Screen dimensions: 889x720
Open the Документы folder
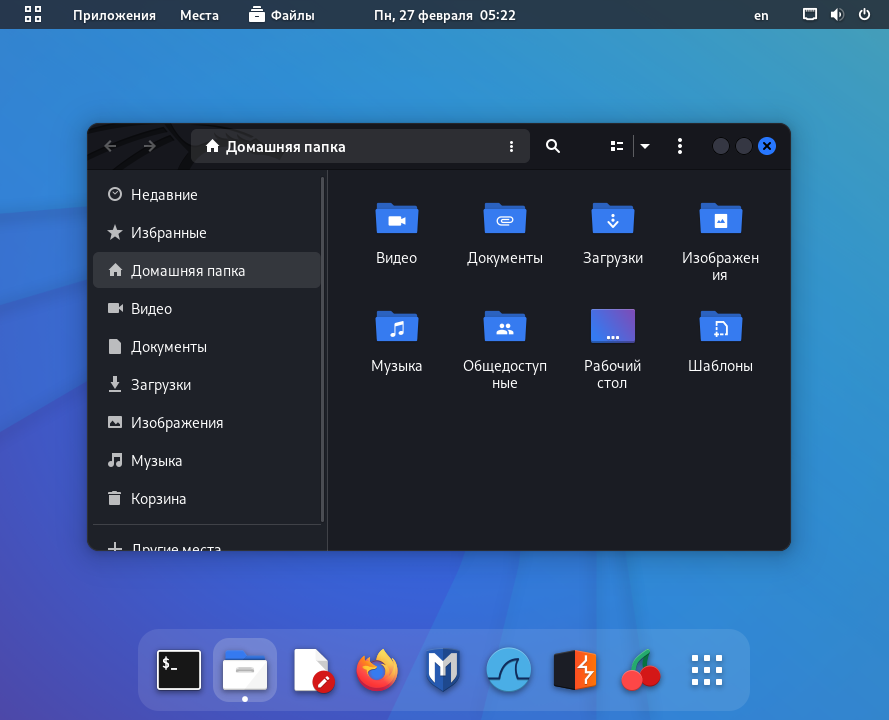[x=505, y=219]
